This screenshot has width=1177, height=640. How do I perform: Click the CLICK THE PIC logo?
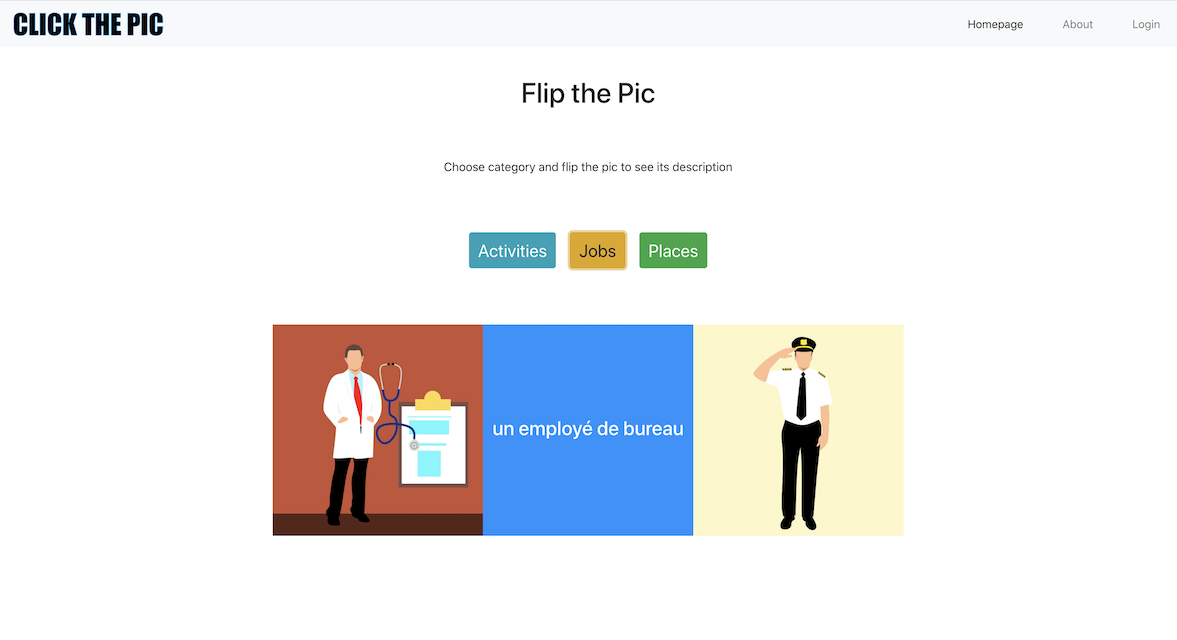coord(88,24)
